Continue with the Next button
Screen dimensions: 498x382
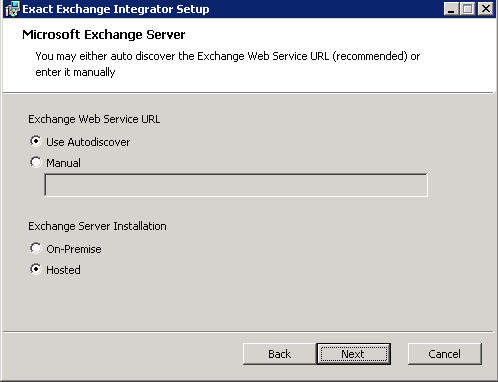pos(353,354)
